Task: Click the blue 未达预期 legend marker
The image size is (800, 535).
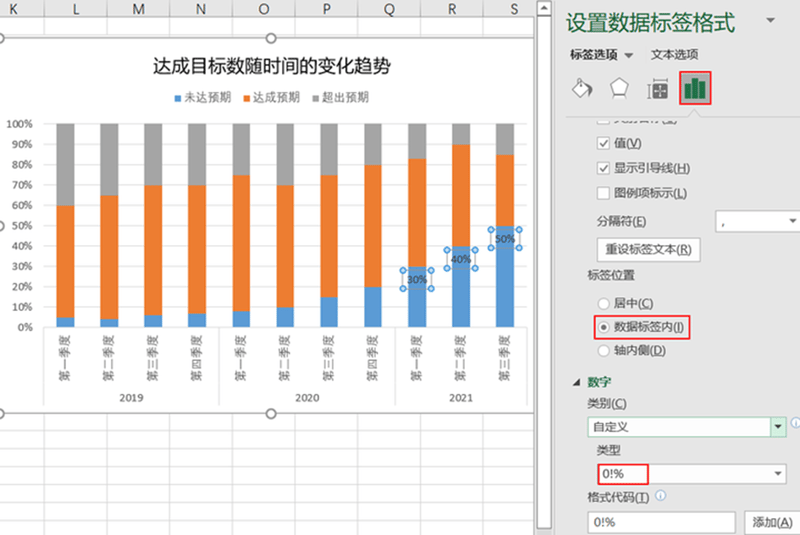Action: tap(178, 98)
